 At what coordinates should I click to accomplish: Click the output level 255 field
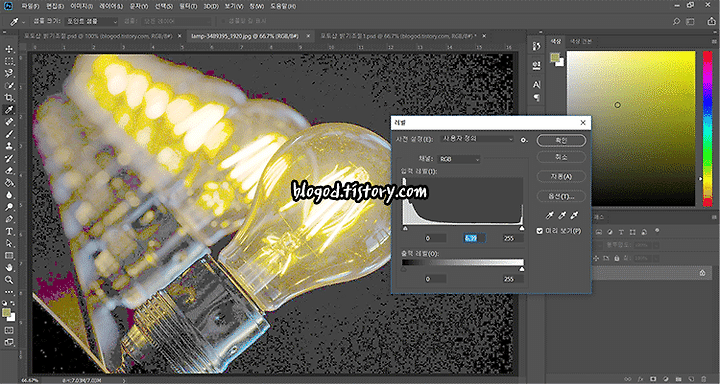pyautogui.click(x=512, y=279)
